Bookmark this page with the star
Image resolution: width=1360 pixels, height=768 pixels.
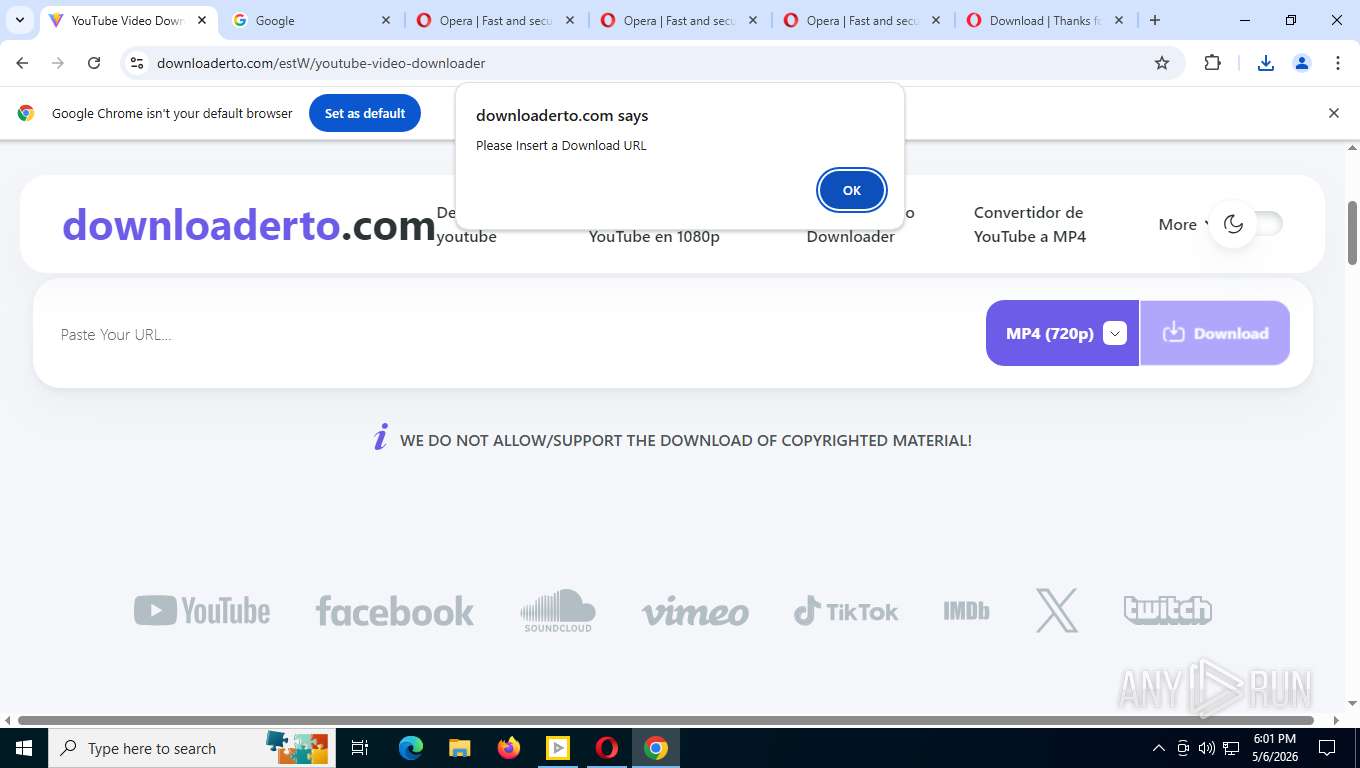tap(1162, 63)
